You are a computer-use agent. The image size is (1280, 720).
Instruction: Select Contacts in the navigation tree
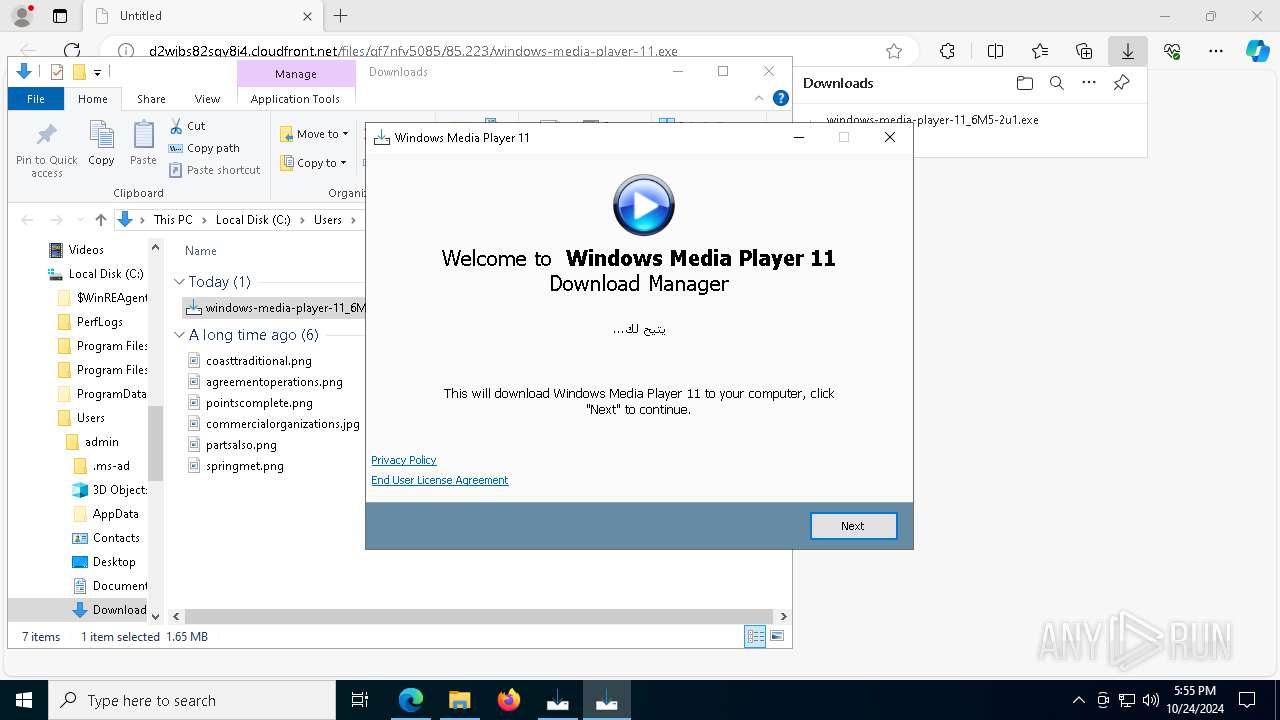116,538
